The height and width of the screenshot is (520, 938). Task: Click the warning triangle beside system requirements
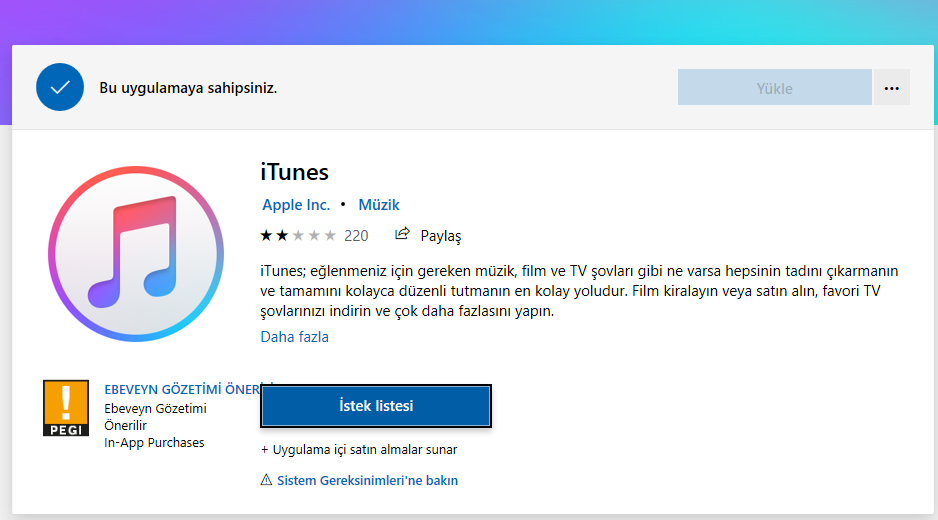(x=266, y=480)
